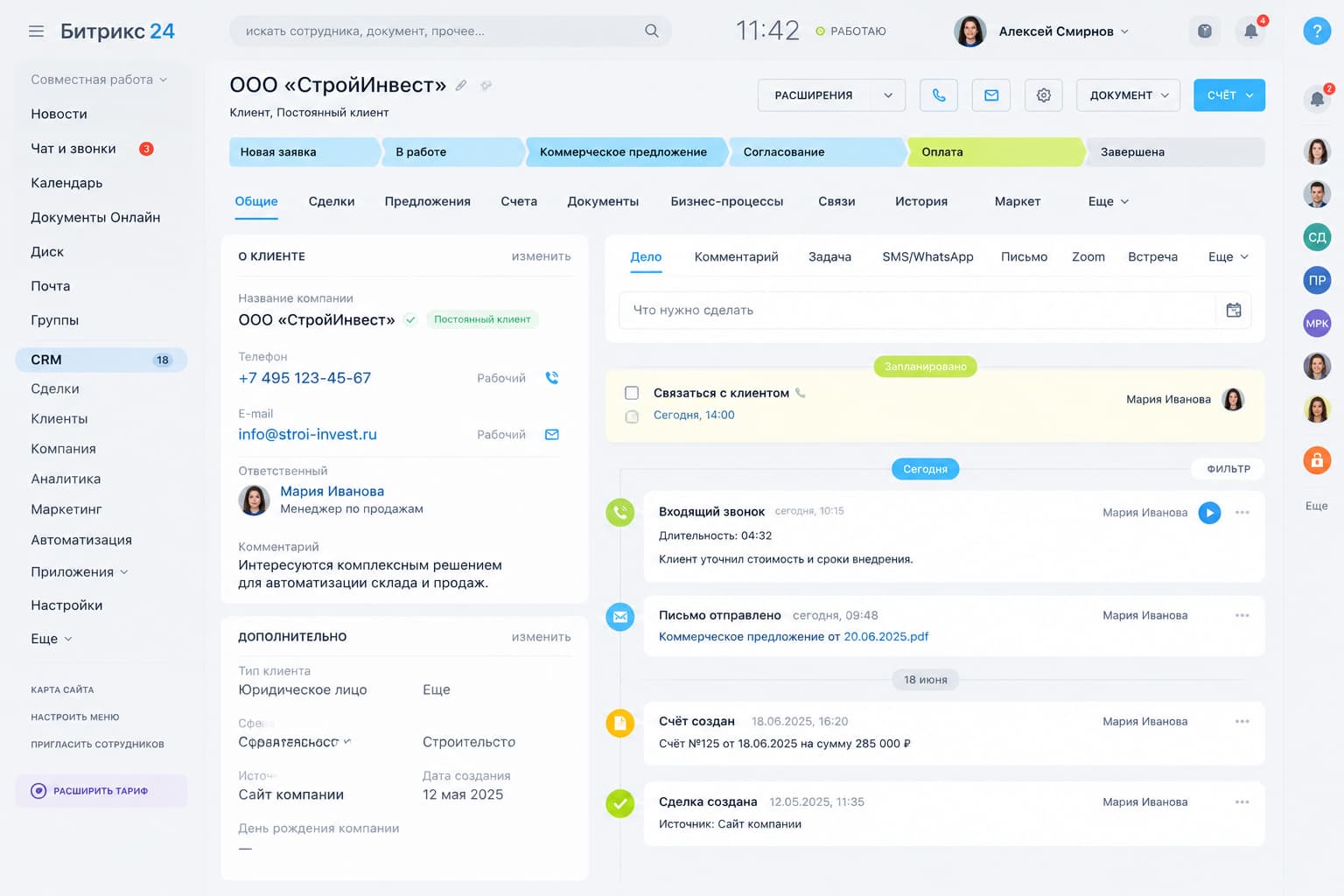Open the CRM section in left menu
The image size is (1344, 896).
(x=101, y=360)
